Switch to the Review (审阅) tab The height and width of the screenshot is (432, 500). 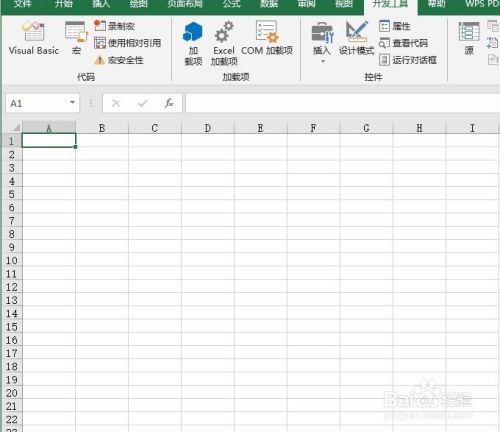306,4
